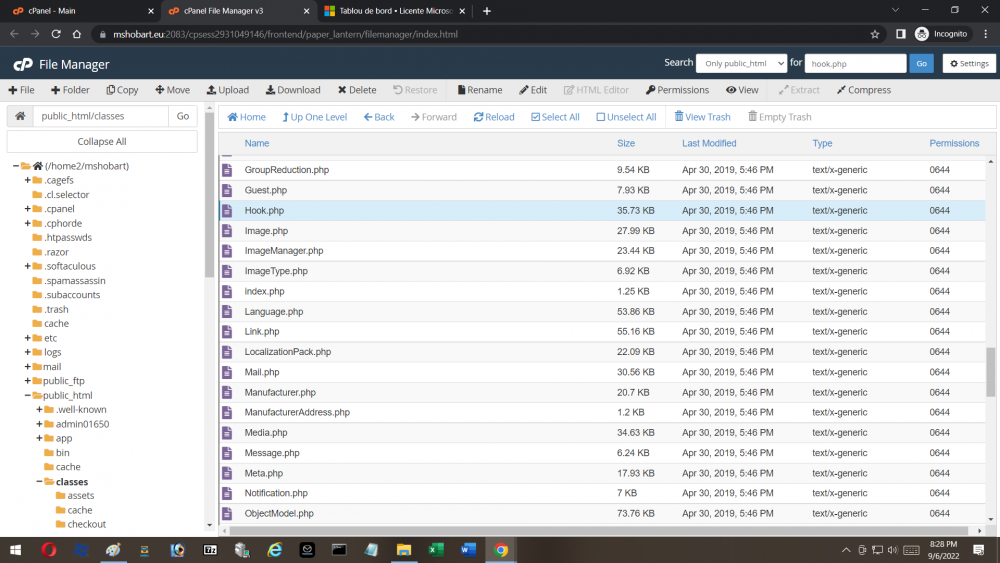
Task: Open View Trash
Action: (x=702, y=117)
